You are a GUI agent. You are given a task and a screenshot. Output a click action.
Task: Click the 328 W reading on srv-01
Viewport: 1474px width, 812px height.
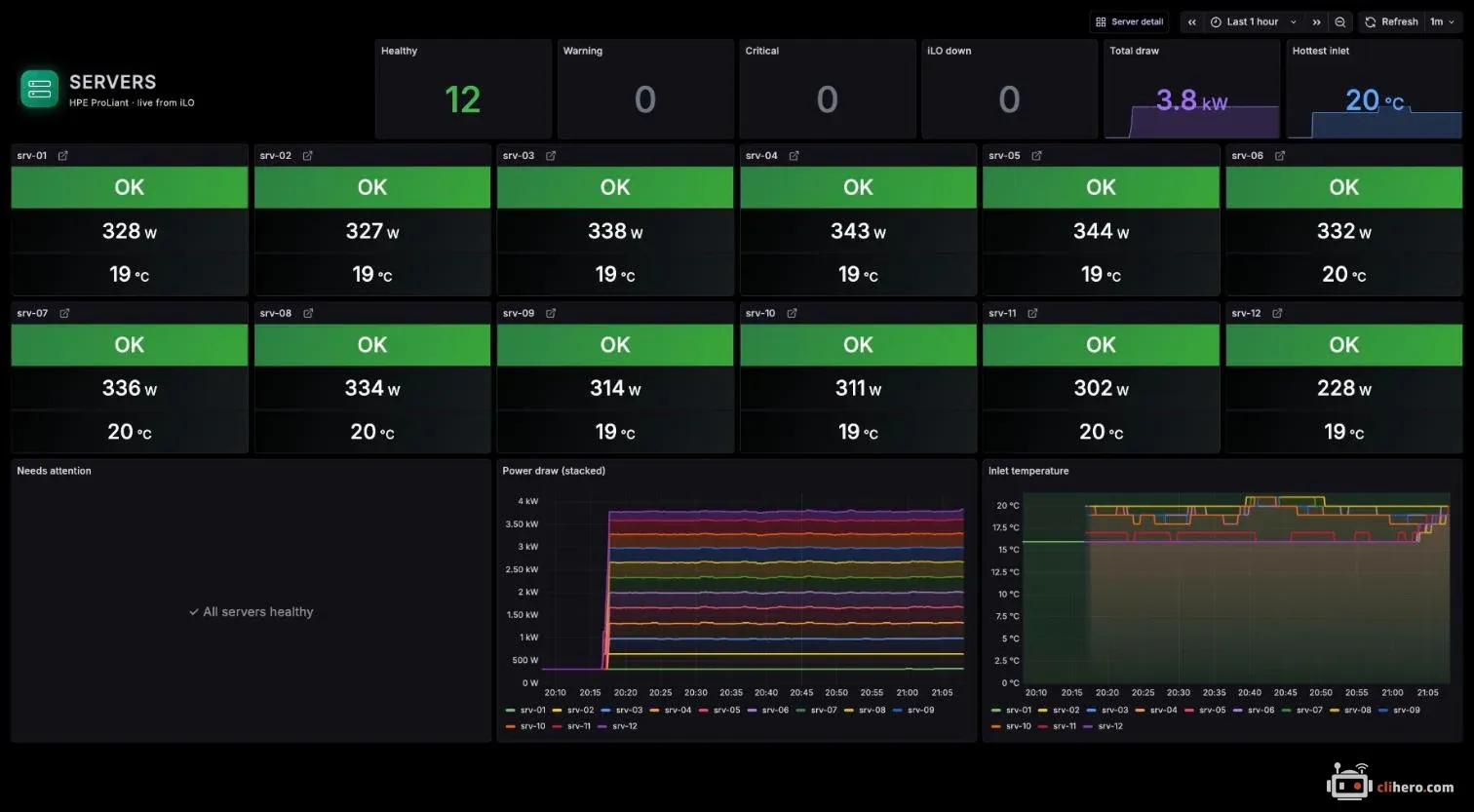(x=130, y=231)
